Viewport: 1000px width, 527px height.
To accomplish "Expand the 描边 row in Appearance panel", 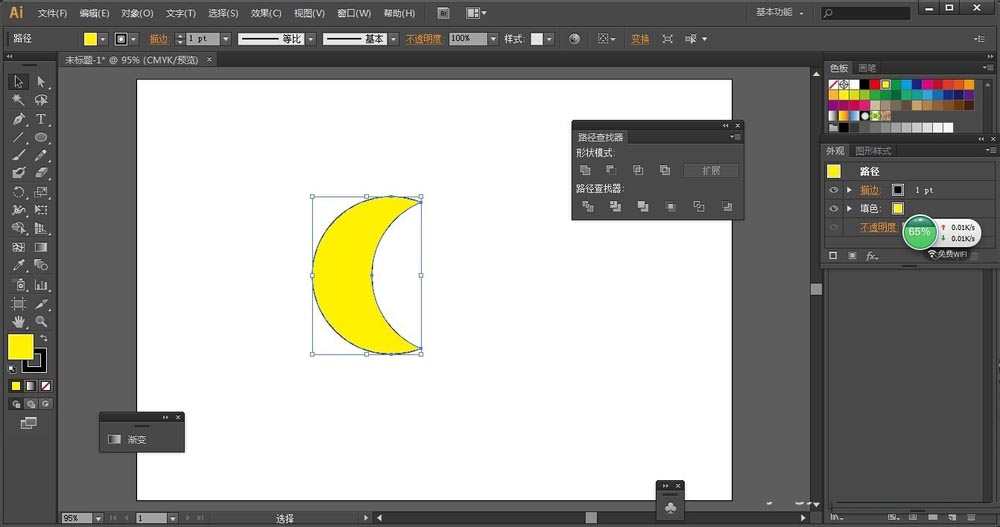I will pyautogui.click(x=849, y=190).
